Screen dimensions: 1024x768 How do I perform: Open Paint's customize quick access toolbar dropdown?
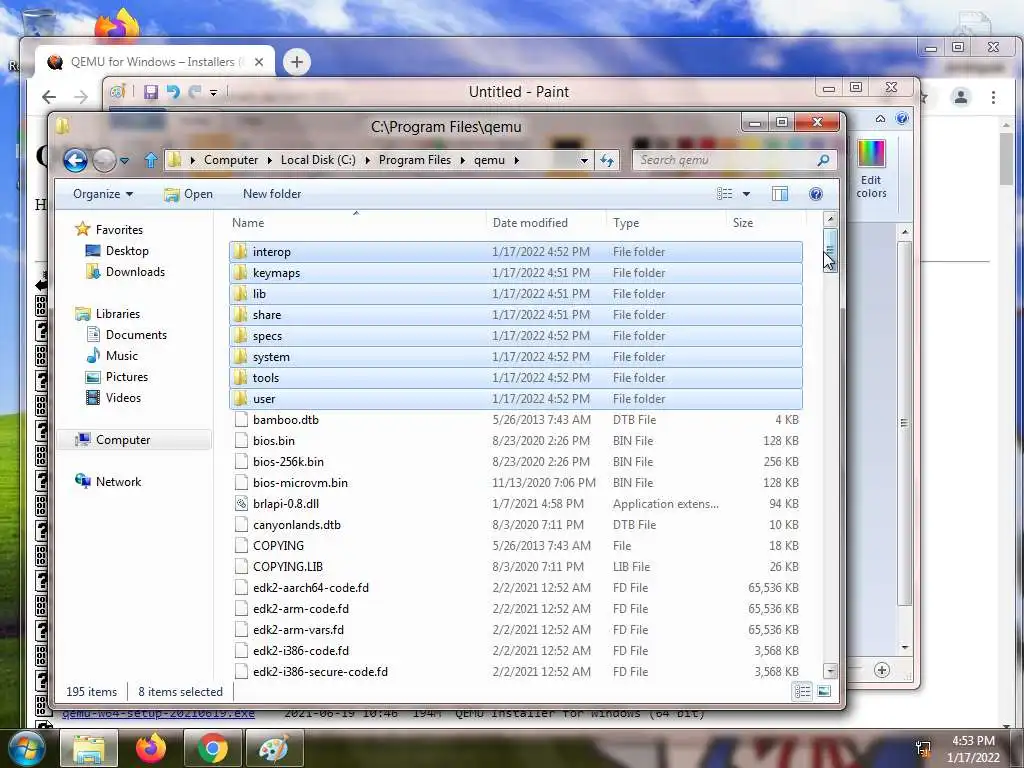(x=213, y=93)
